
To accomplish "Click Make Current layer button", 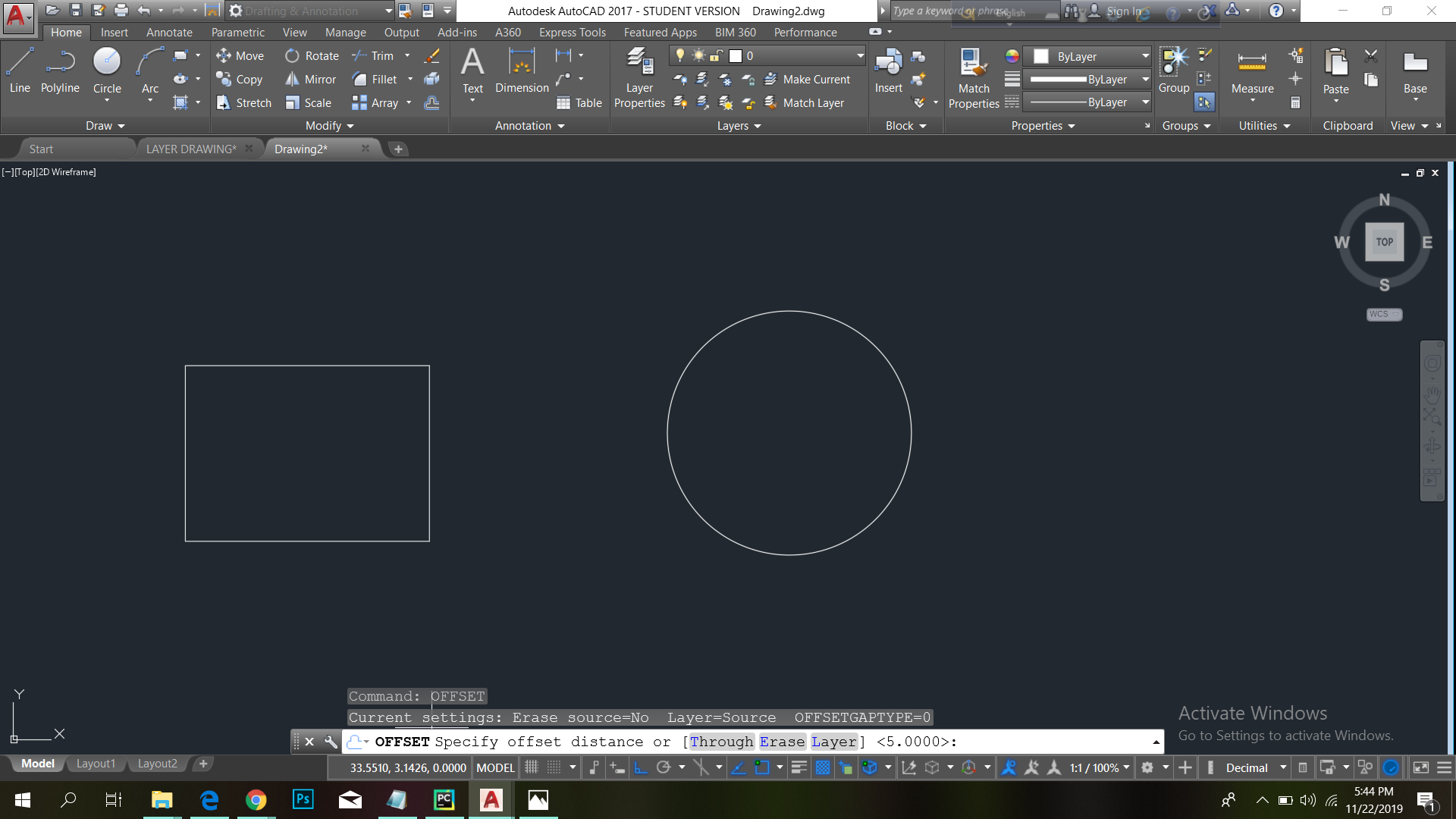I will coord(807,79).
